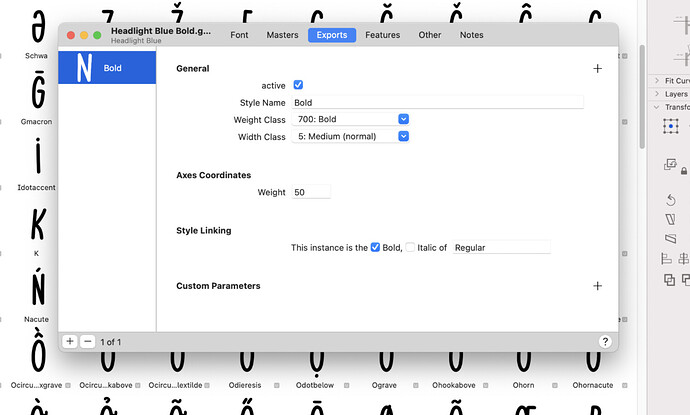
Task: Toggle the Bold style linking checkbox
Action: tap(375, 247)
